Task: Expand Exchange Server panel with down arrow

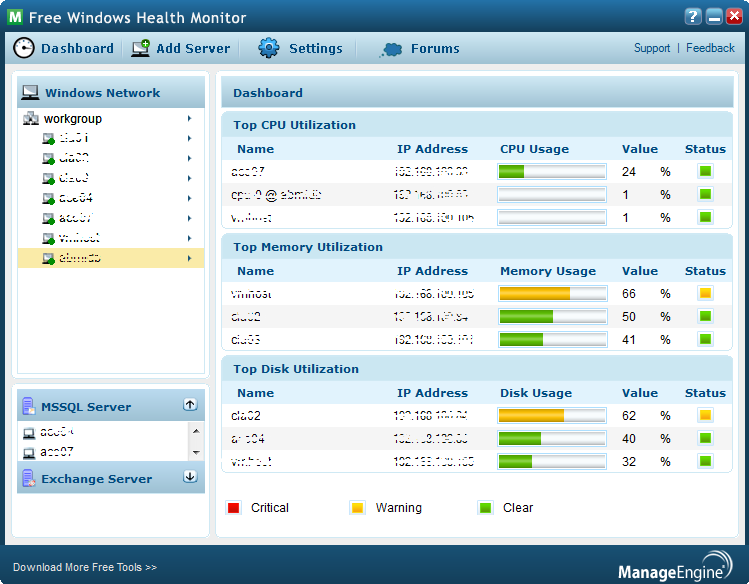Action: coord(190,476)
